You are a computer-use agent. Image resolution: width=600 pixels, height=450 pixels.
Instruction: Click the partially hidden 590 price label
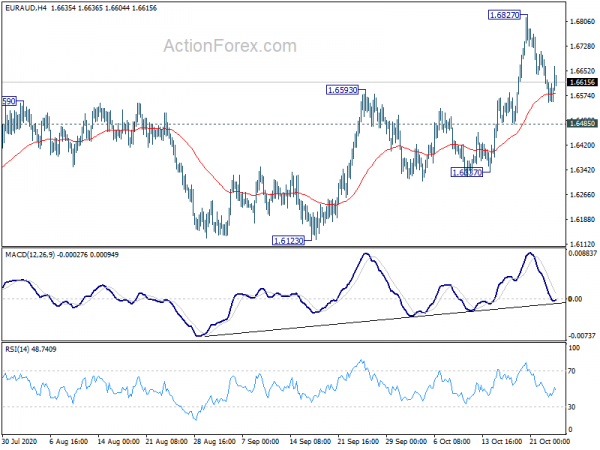pyautogui.click(x=9, y=101)
